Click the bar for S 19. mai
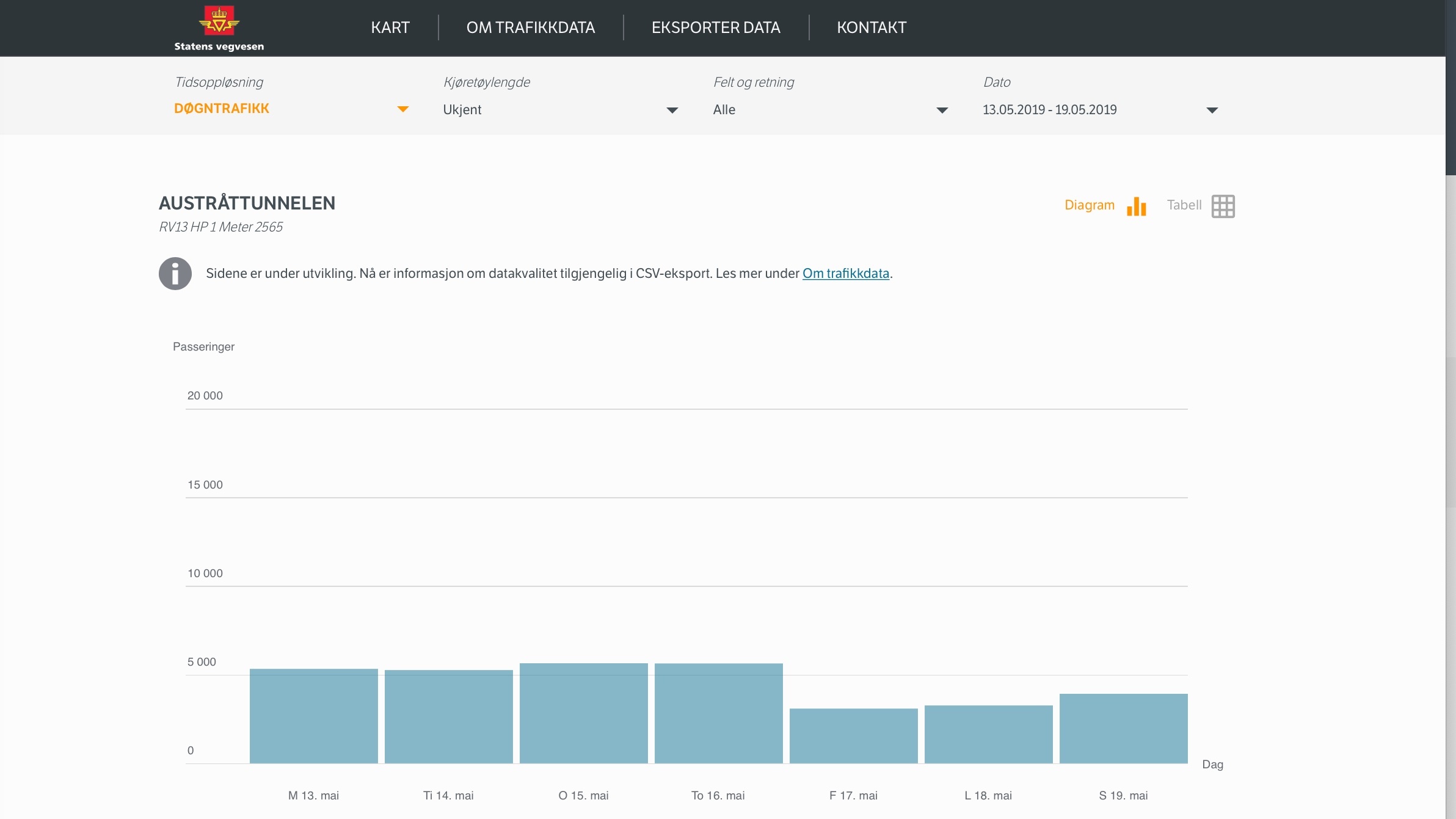Viewport: 1456px width, 819px height. 1123,728
